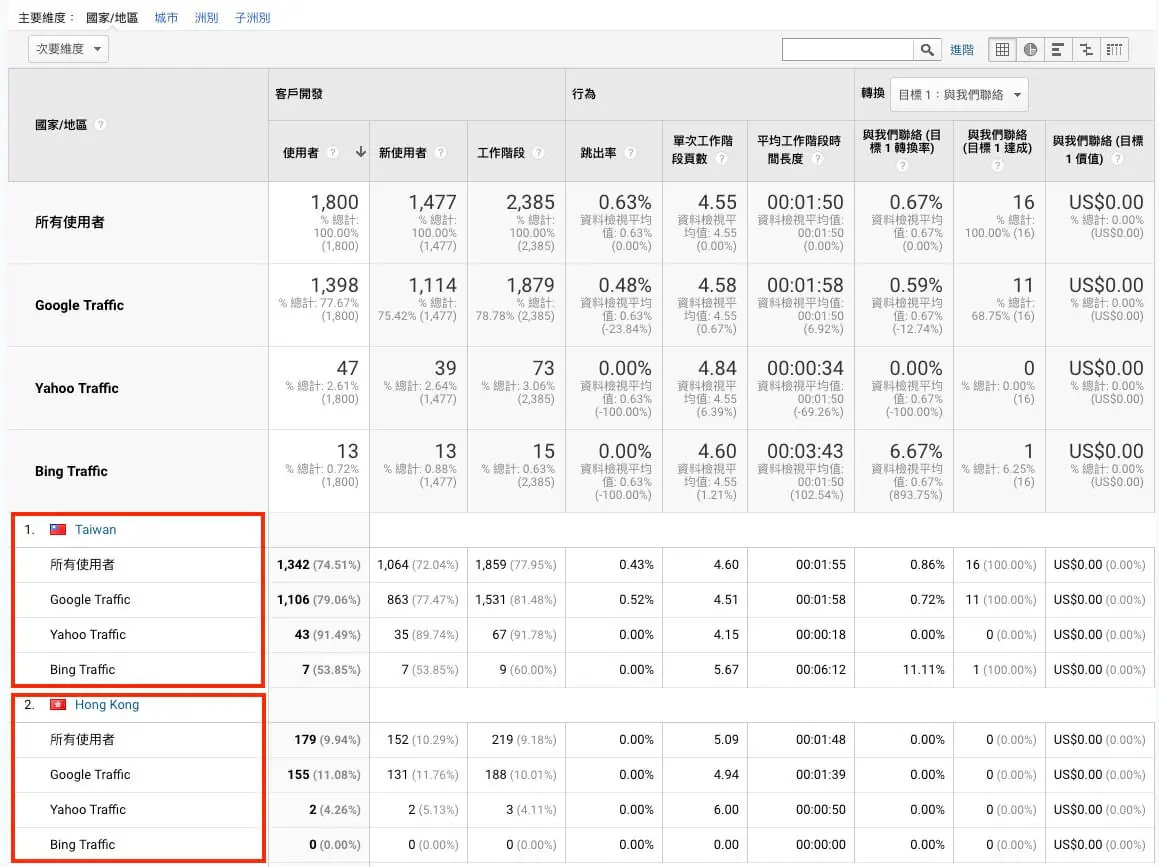Click the 行為 group header
The height and width of the screenshot is (867, 1159).
point(584,94)
